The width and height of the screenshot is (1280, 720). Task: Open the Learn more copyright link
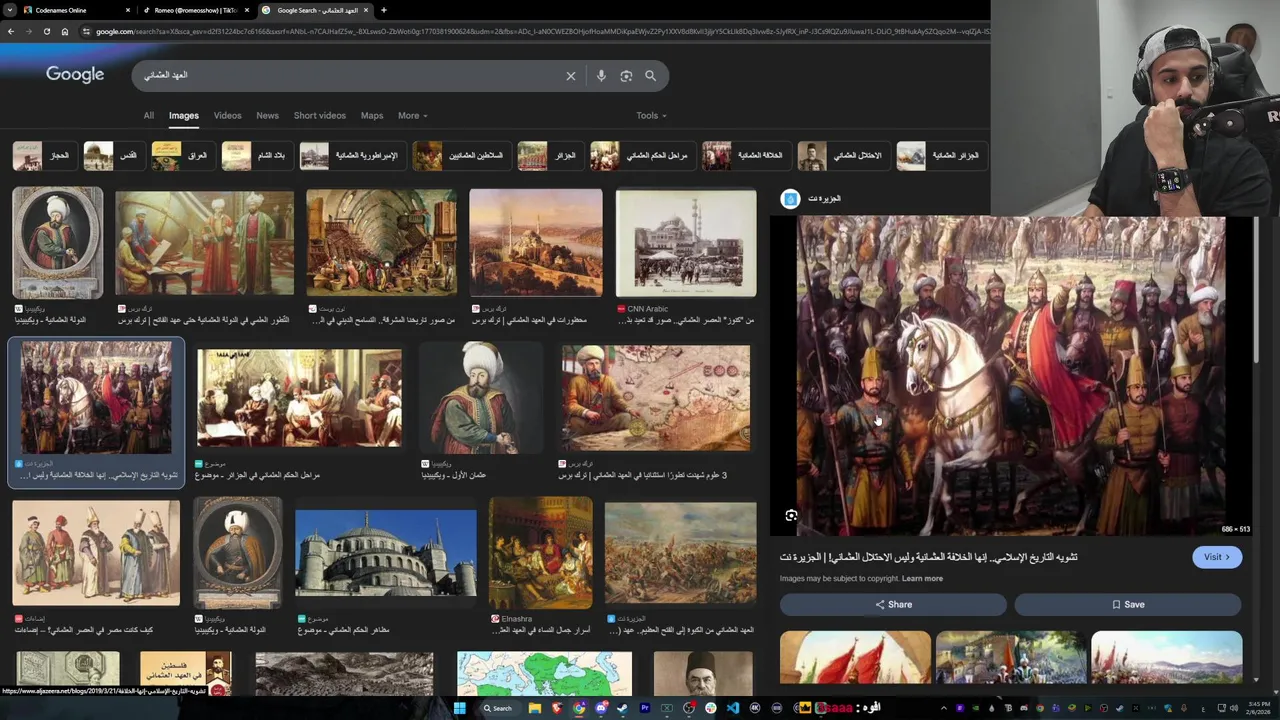coord(922,579)
